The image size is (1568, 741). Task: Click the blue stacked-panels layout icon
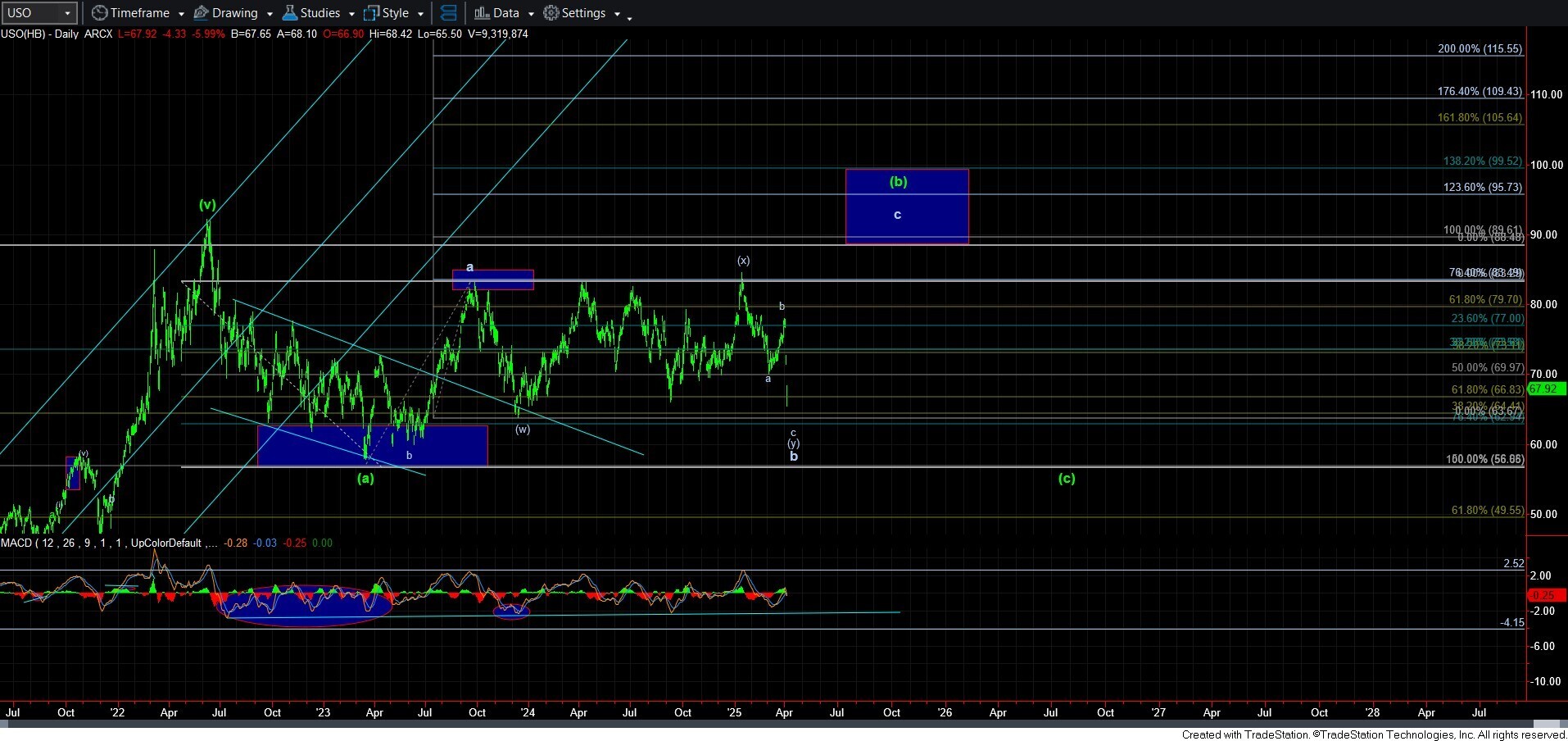448,13
